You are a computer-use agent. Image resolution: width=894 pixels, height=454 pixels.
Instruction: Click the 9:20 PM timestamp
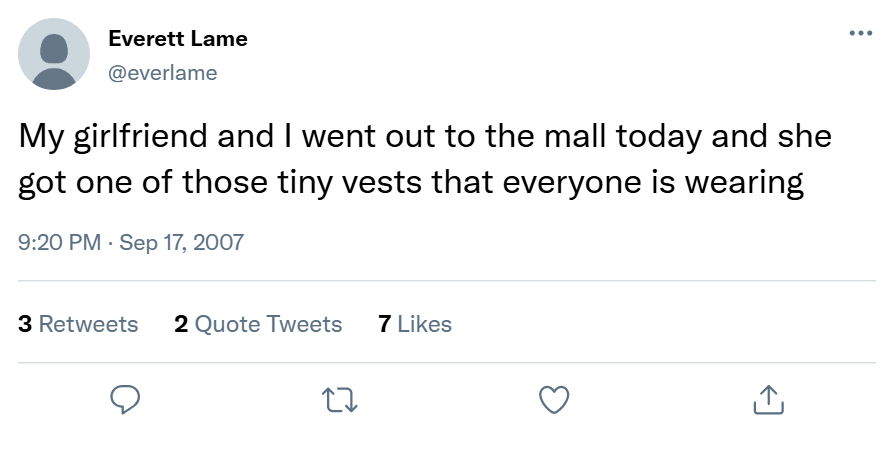tap(59, 243)
